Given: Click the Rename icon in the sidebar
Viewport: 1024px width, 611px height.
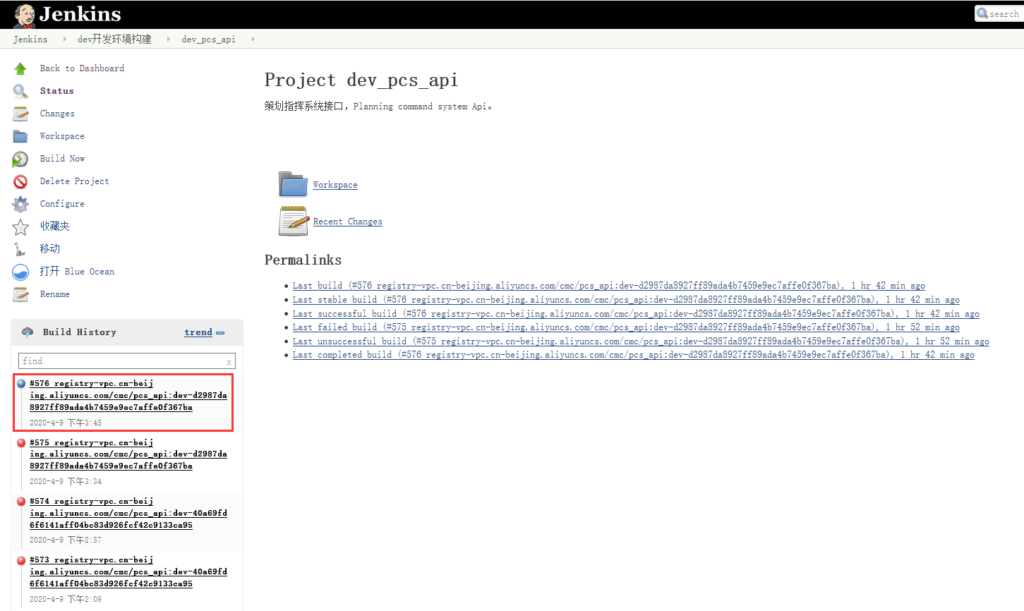Looking at the screenshot, I should (x=20, y=293).
